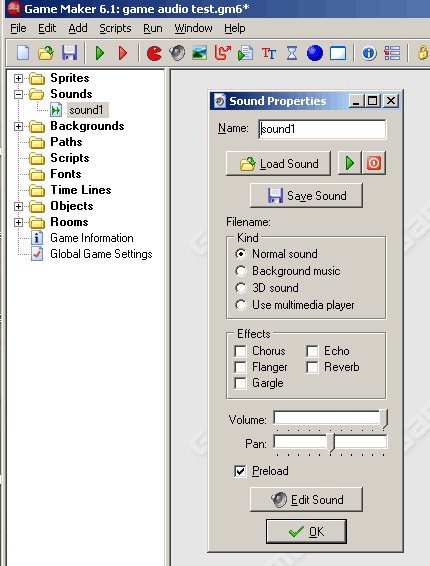This screenshot has width=430, height=566.
Task: Uncheck the Preload checkbox
Action: pos(240,471)
